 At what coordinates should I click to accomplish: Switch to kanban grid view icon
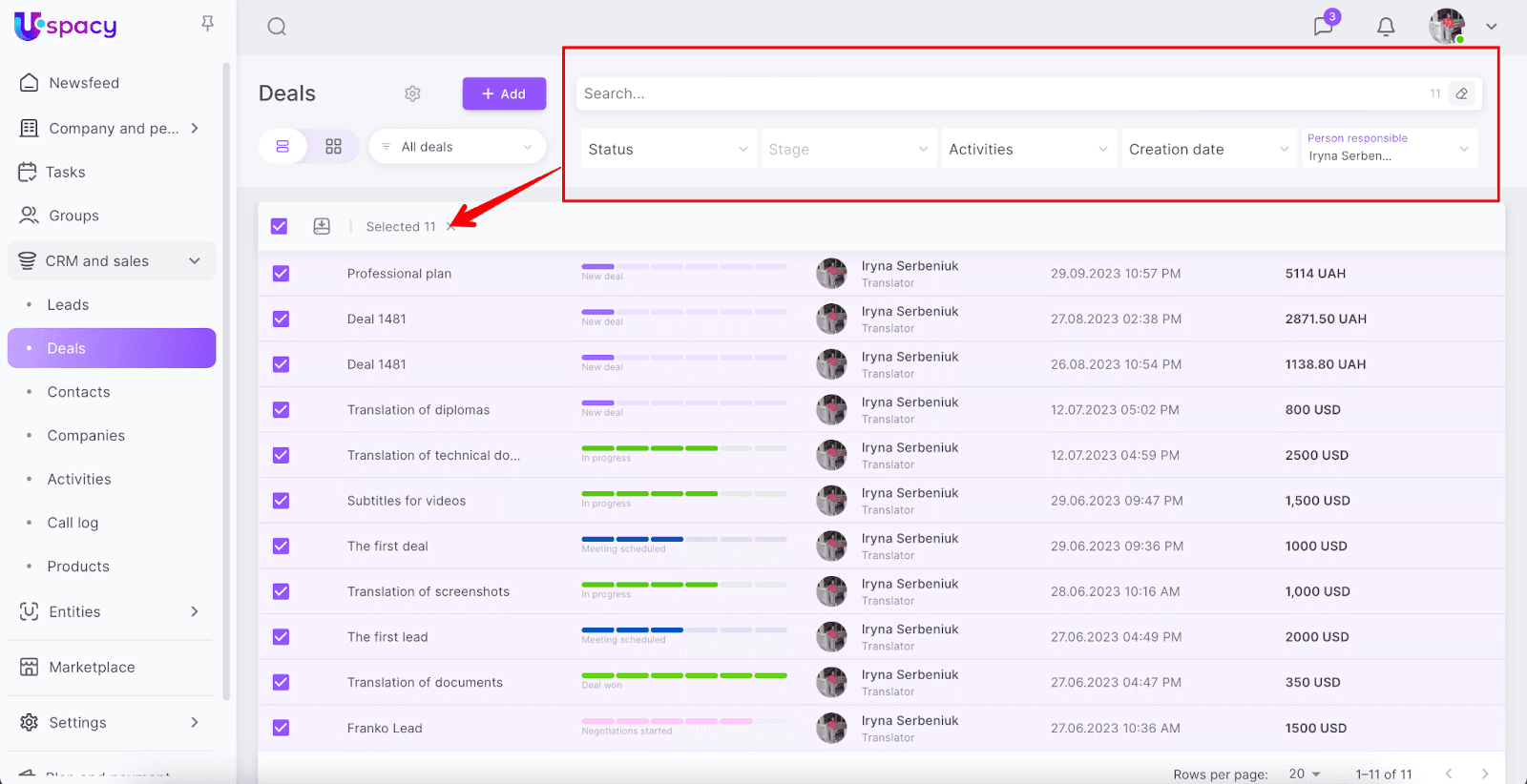pyautogui.click(x=333, y=147)
